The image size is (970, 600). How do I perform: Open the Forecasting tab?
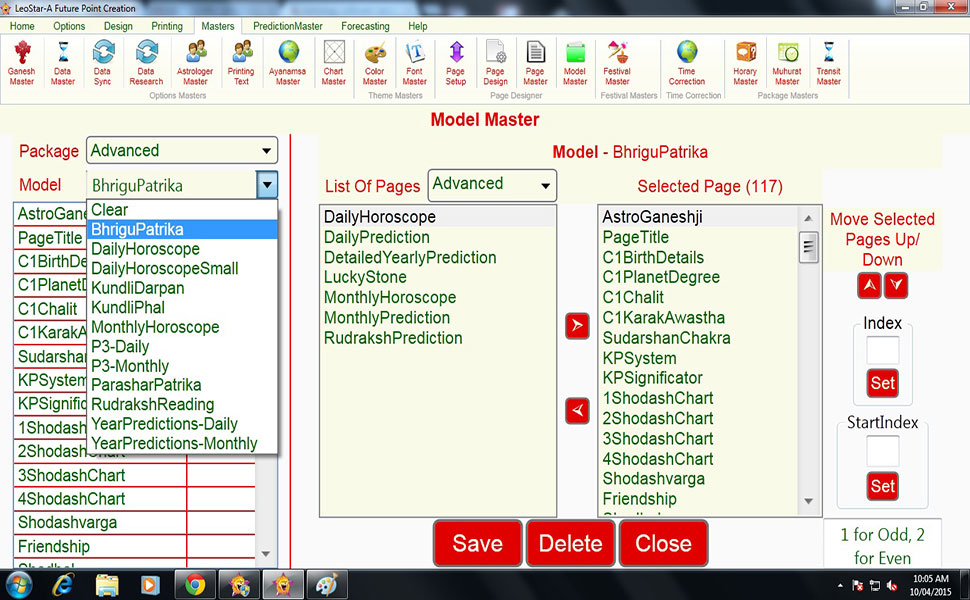[x=365, y=26]
